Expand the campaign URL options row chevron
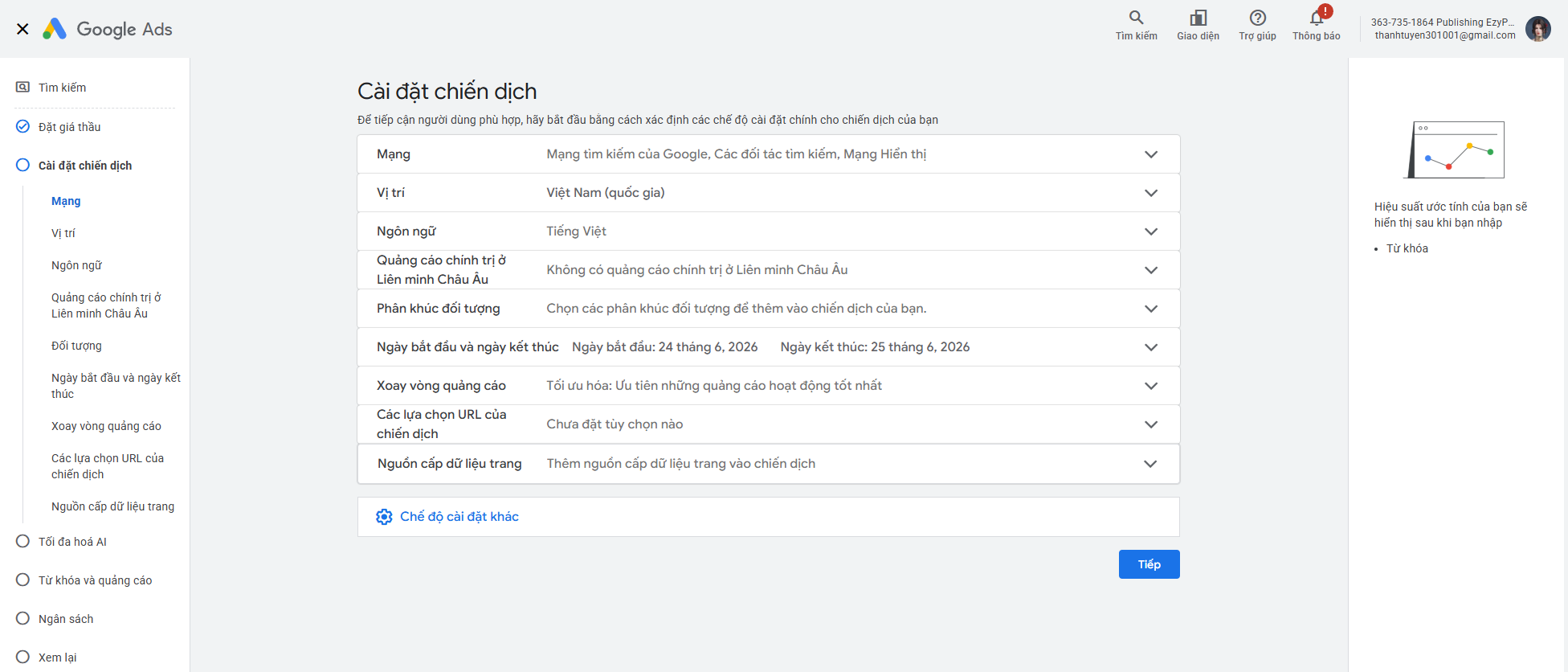The height and width of the screenshot is (672, 1568). click(1151, 424)
